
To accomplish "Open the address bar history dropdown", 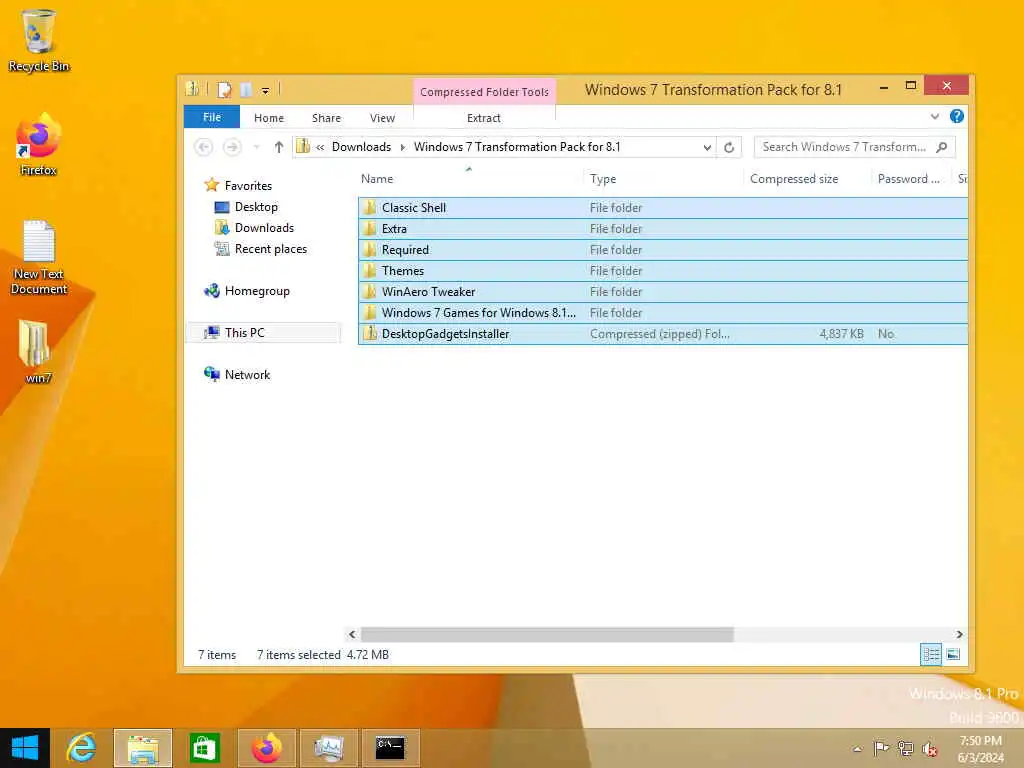I will (707, 148).
